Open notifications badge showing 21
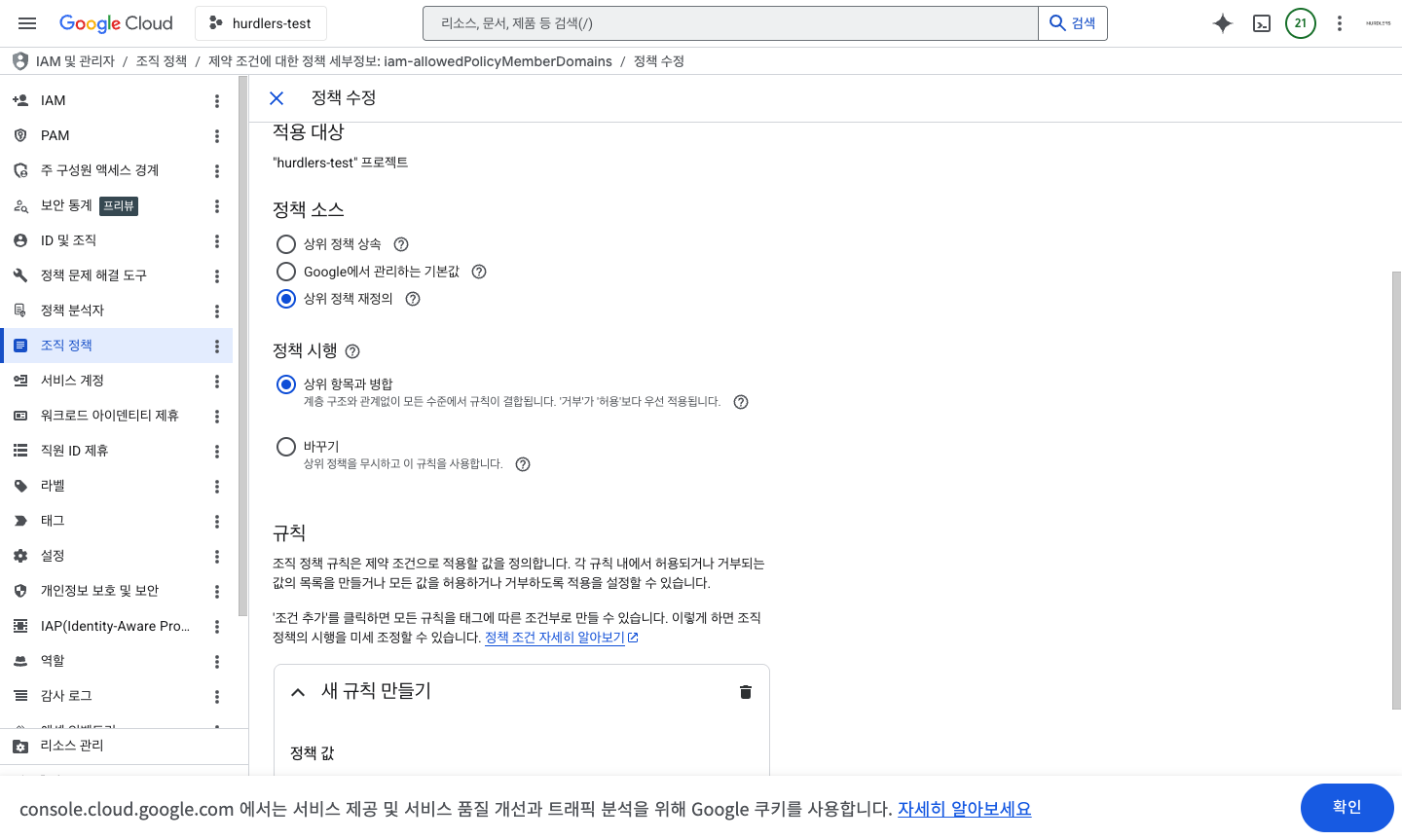The height and width of the screenshot is (840, 1402). (x=1301, y=23)
